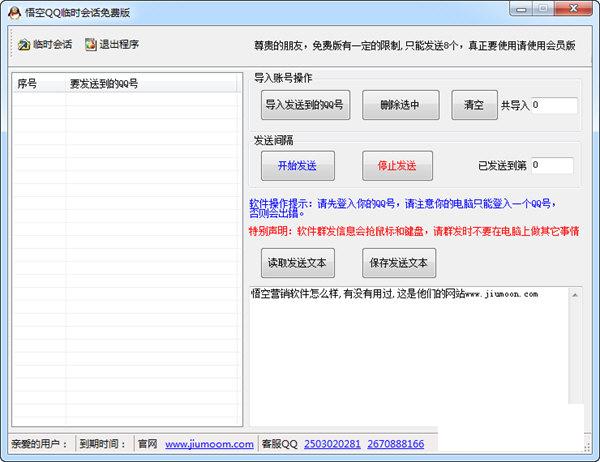
Task: Click the 客服QQ status bar label
Action: (280, 444)
